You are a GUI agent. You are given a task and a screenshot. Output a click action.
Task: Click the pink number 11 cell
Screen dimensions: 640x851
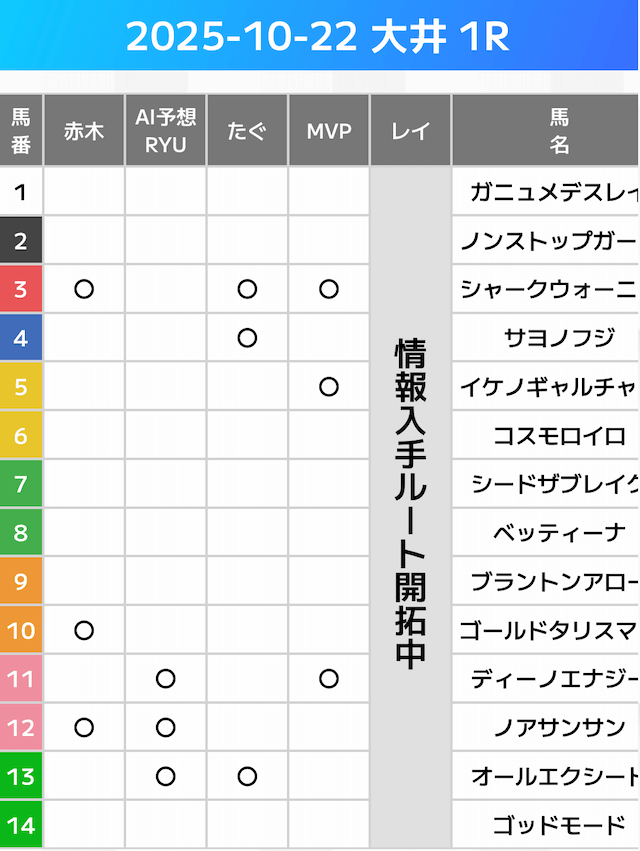pyautogui.click(x=21, y=679)
